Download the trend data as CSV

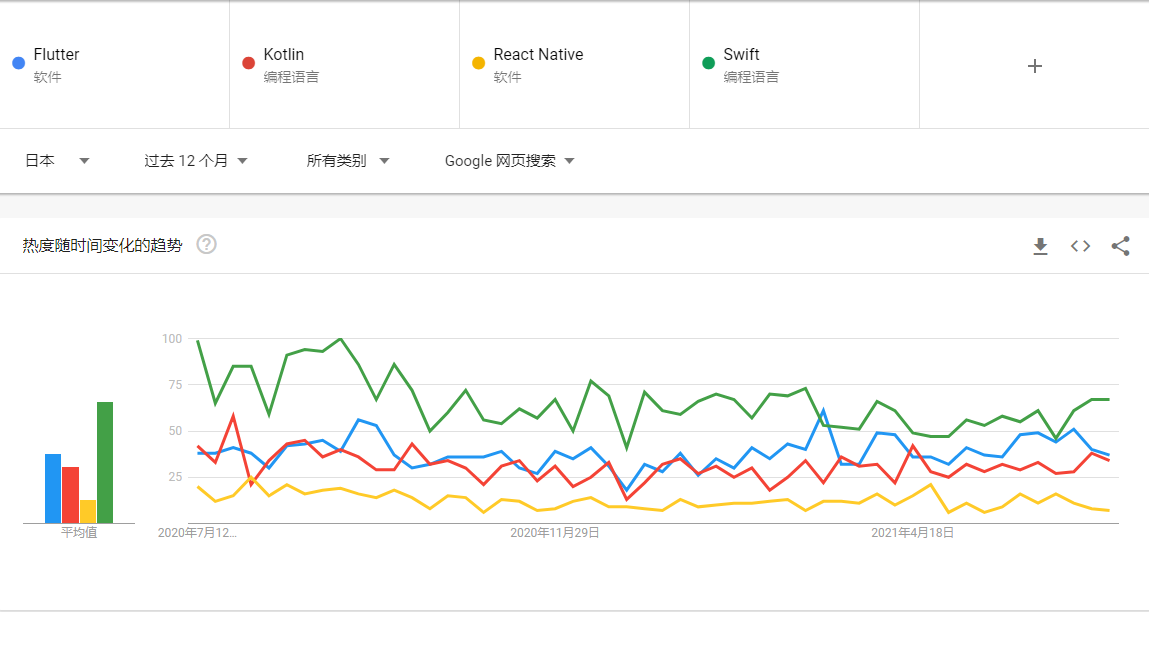(1040, 246)
